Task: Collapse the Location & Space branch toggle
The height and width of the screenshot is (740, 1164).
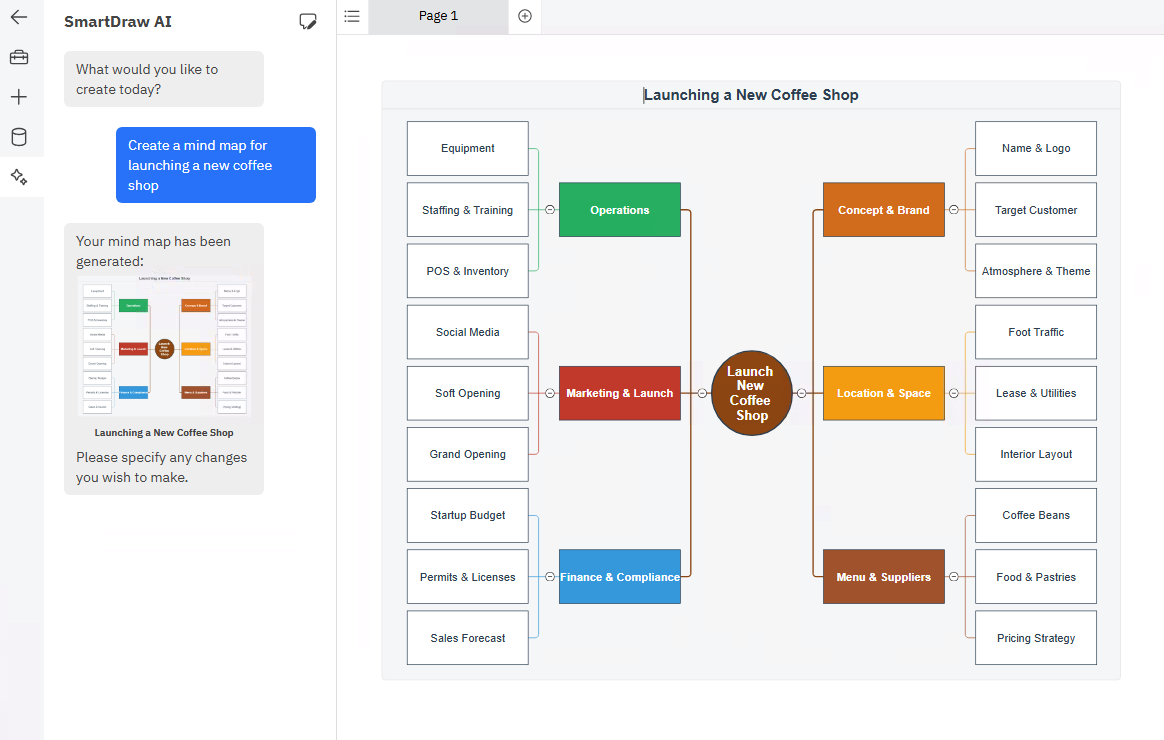Action: click(x=954, y=393)
